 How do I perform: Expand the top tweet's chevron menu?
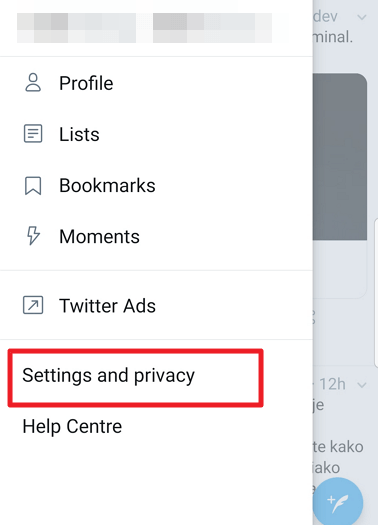click(362, 17)
